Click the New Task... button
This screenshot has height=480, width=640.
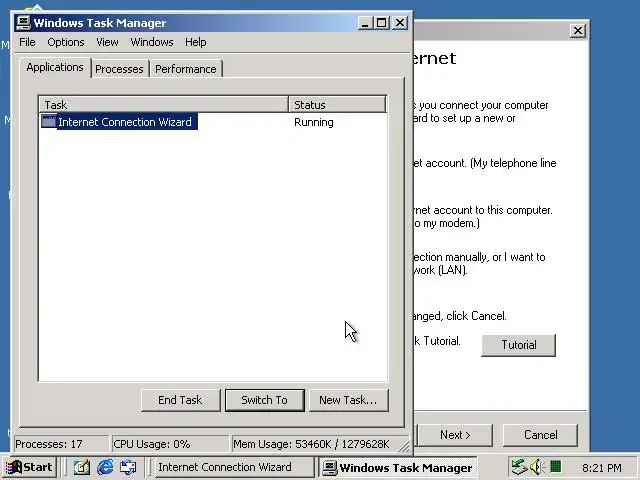pyautogui.click(x=348, y=400)
